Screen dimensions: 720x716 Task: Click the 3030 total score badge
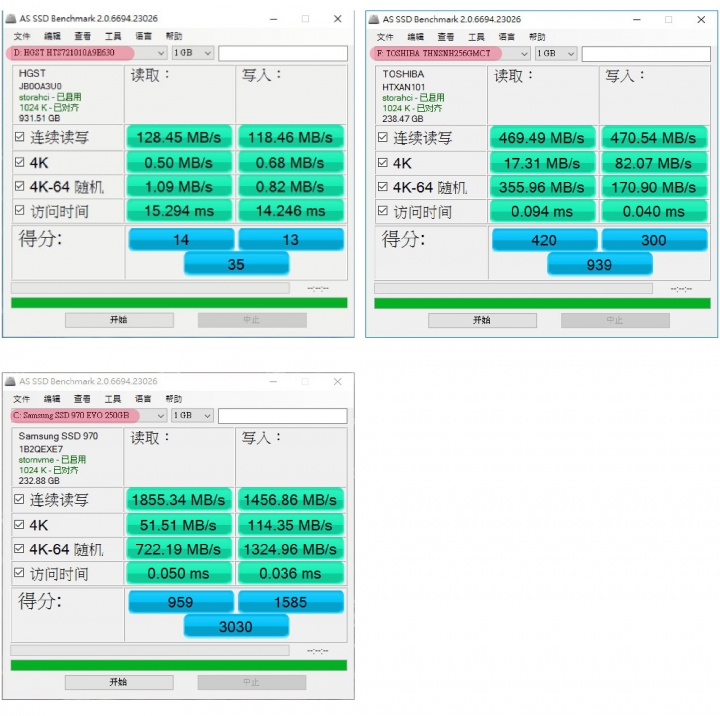pyautogui.click(x=236, y=626)
